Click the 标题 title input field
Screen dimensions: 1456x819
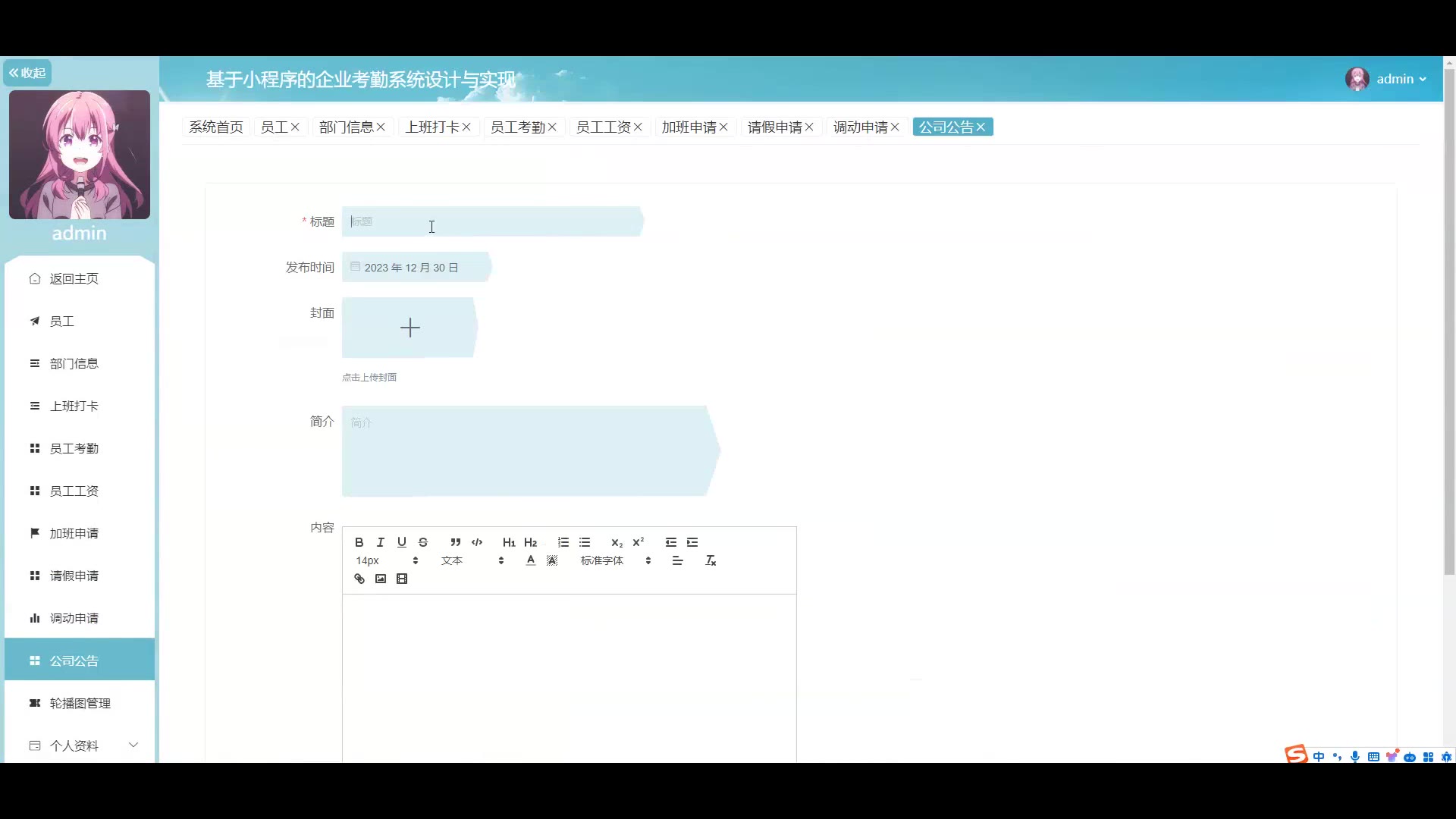(x=491, y=221)
